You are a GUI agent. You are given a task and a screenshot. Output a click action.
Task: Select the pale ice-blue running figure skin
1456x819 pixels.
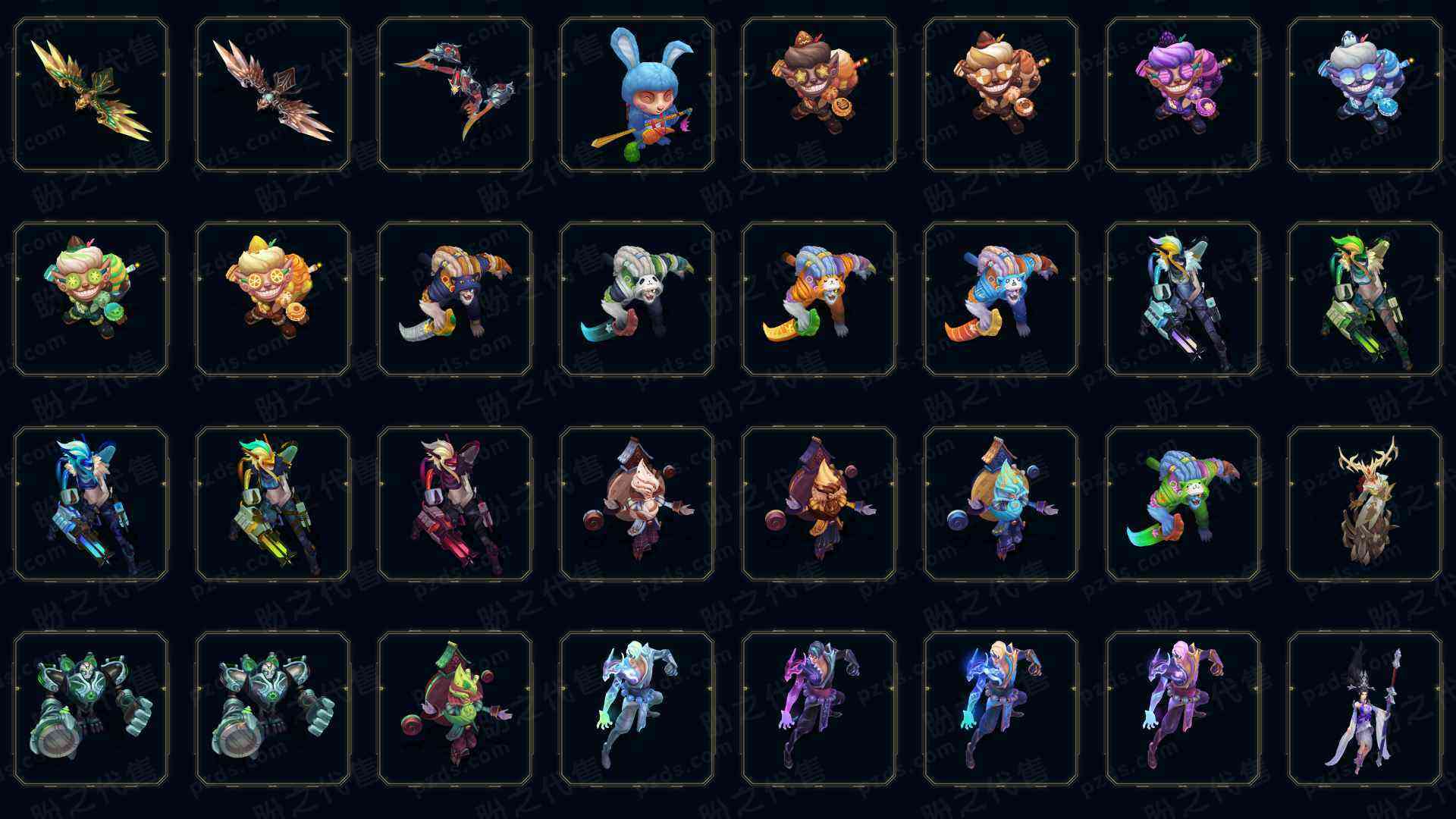tap(637, 708)
